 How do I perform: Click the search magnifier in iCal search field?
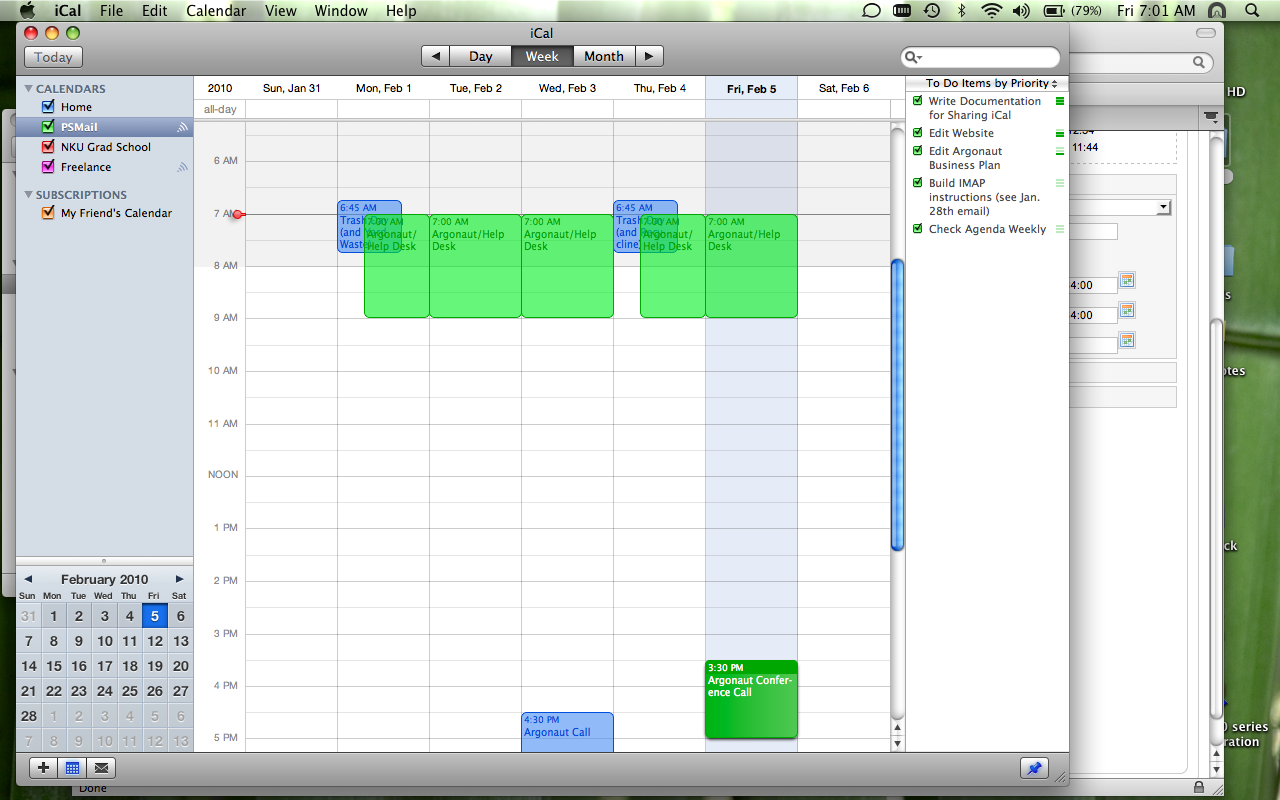click(x=911, y=58)
